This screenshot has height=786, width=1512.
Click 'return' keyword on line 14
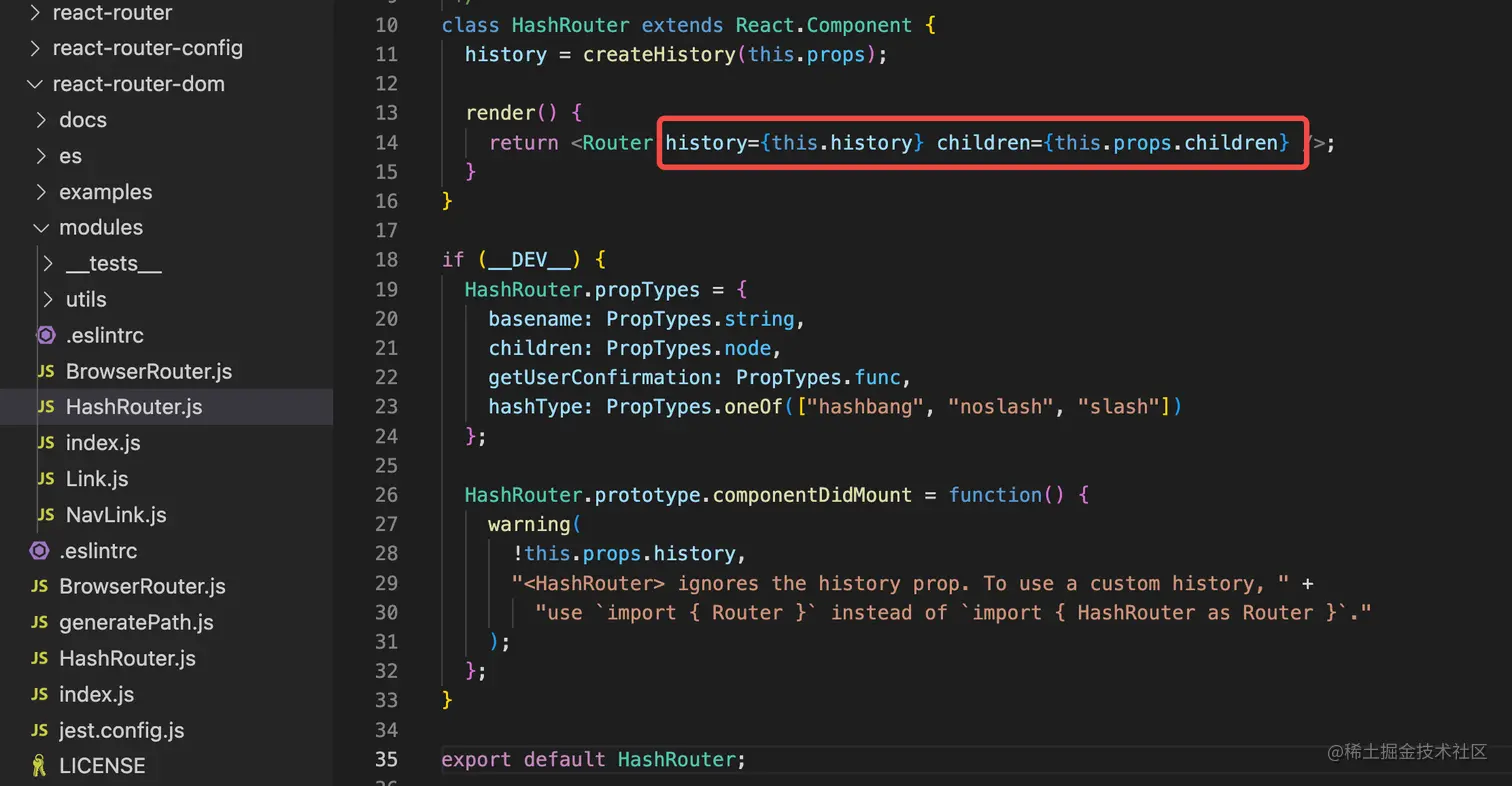524,143
